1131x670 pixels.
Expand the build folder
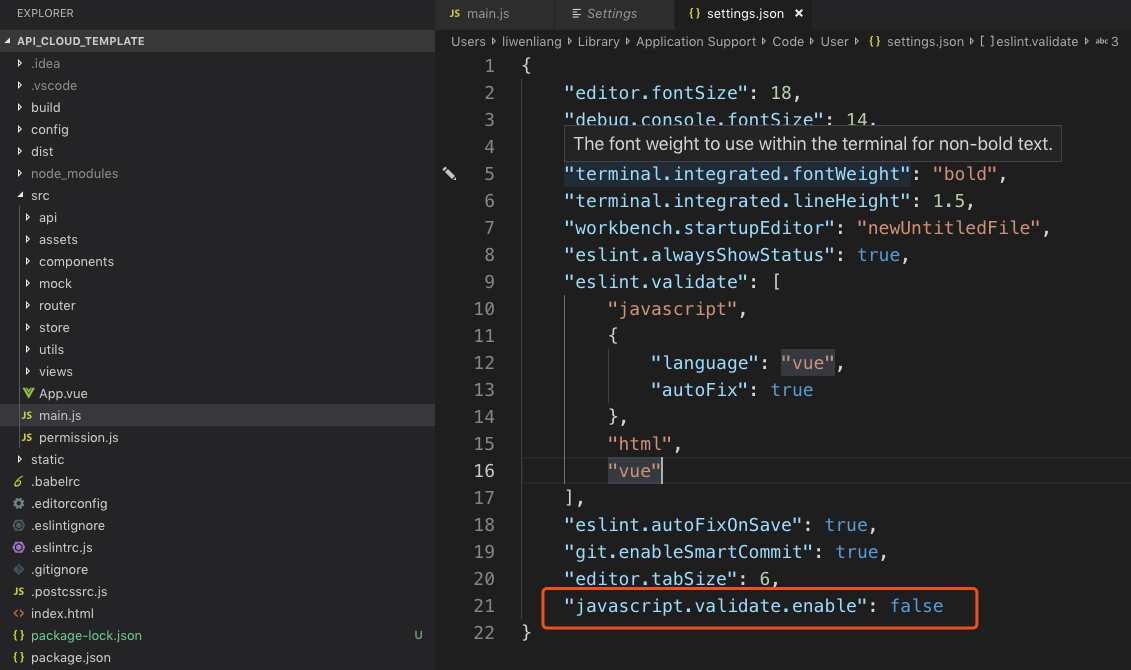coord(20,107)
